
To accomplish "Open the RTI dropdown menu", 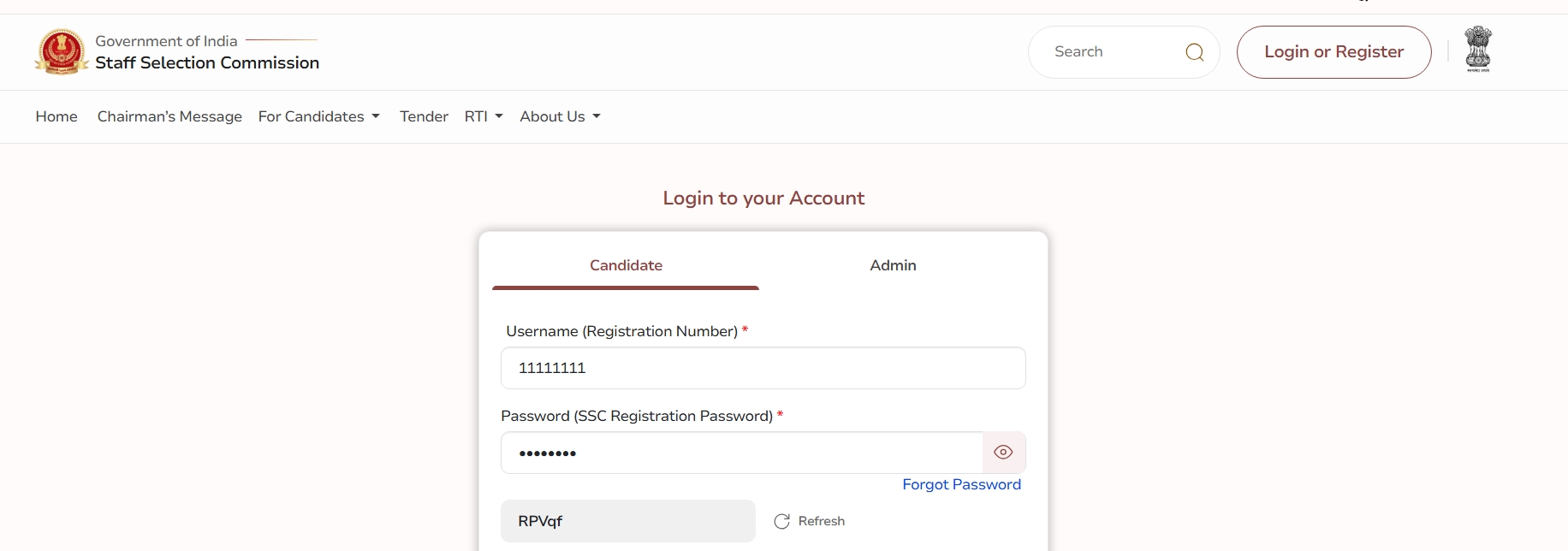I will click(484, 116).
